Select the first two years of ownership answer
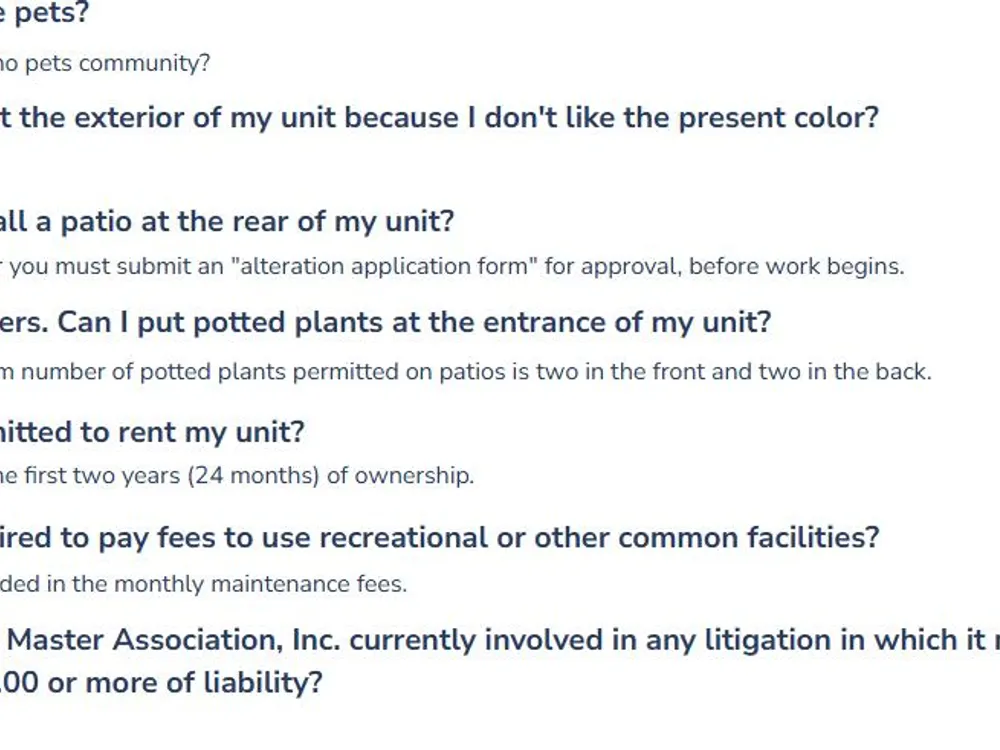 coord(237,476)
